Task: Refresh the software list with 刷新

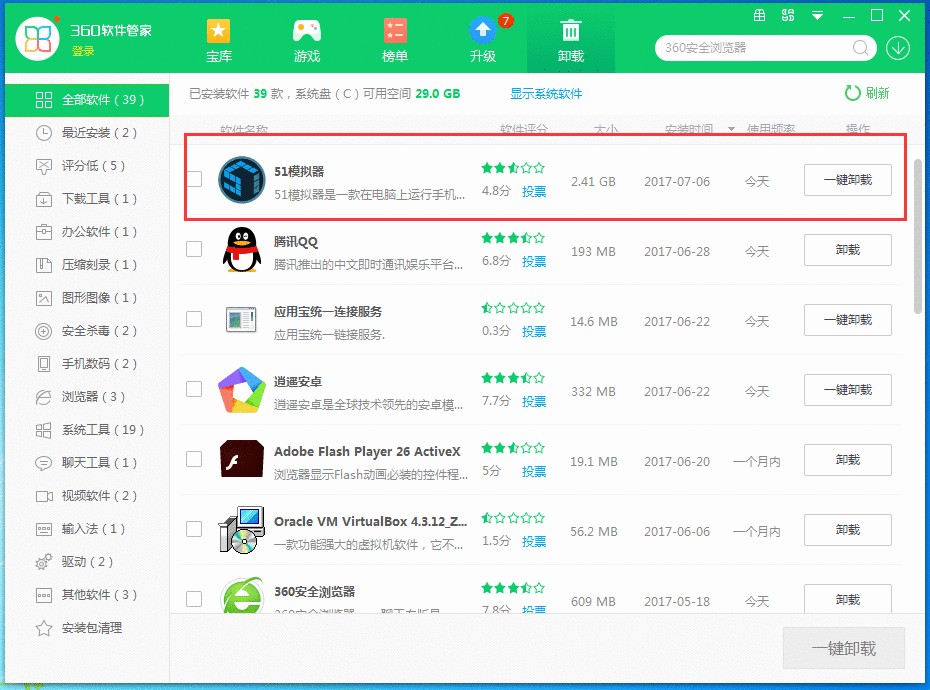Action: [866, 92]
